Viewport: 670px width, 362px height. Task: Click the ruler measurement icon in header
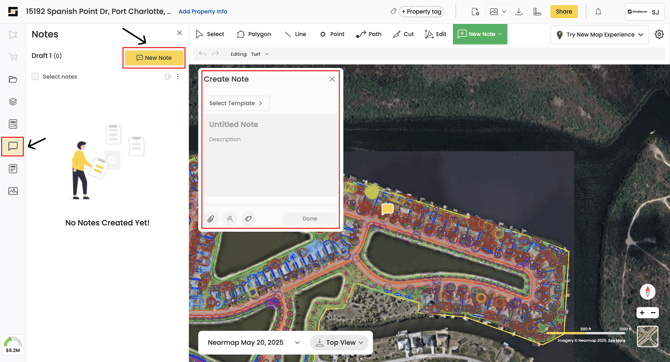pyautogui.click(x=537, y=12)
